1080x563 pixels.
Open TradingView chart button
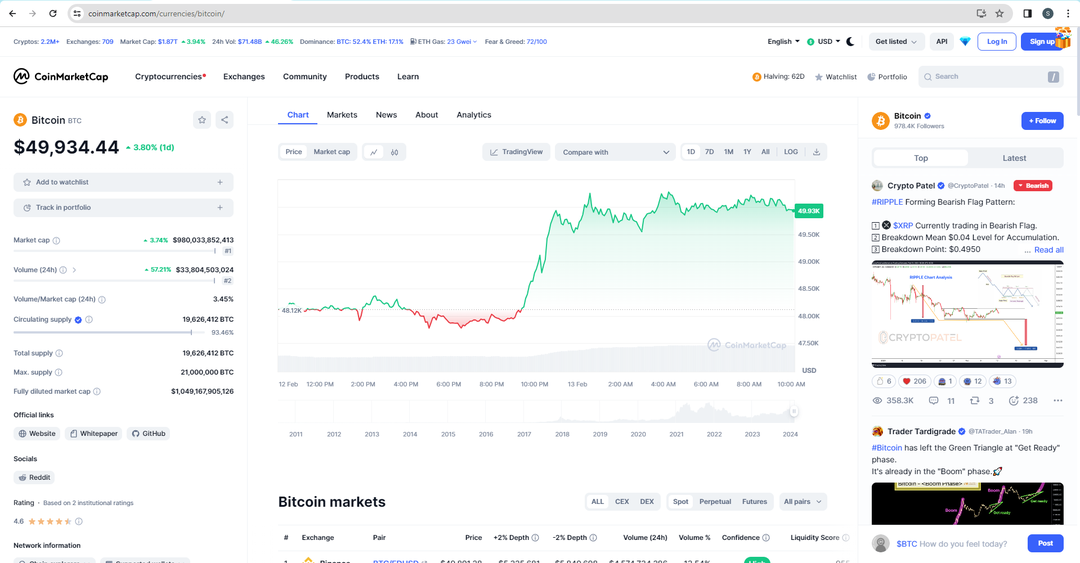point(516,152)
